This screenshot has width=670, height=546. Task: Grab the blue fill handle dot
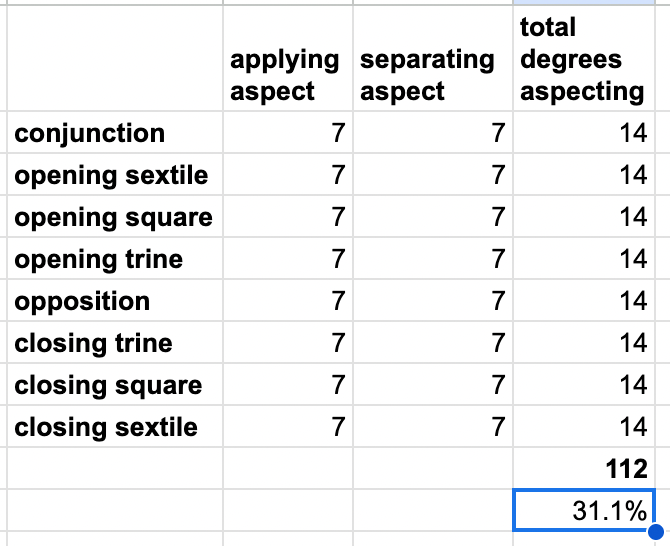[655, 532]
